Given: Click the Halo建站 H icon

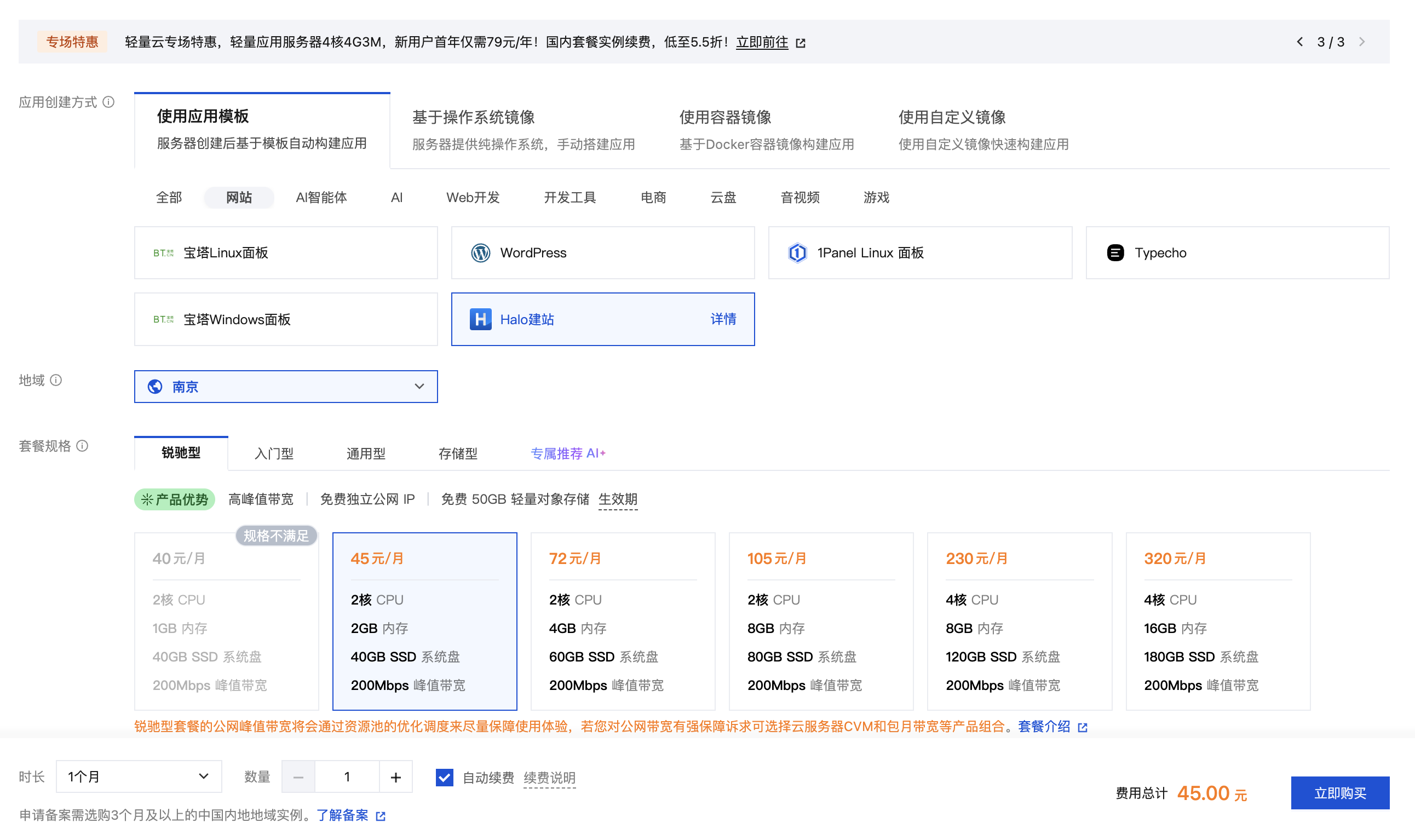Looking at the screenshot, I should click(481, 319).
